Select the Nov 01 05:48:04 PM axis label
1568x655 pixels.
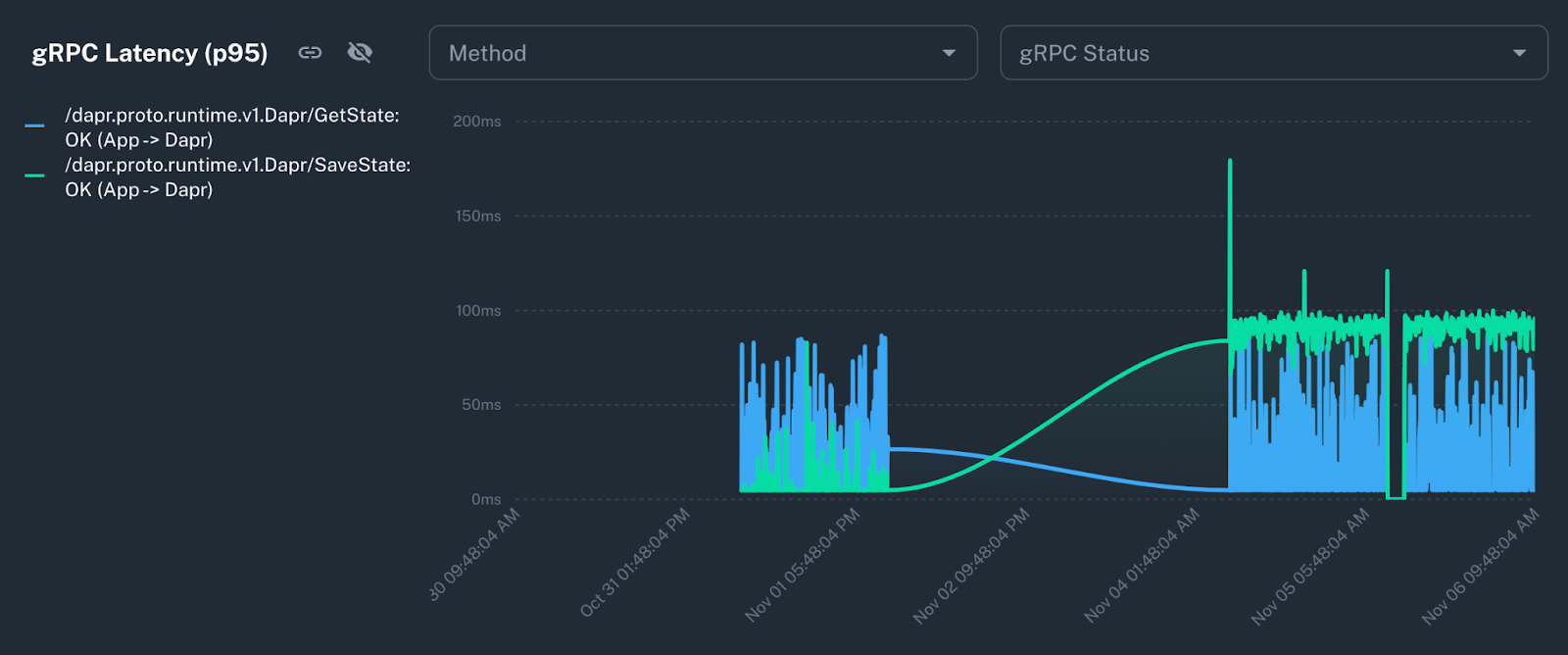tap(803, 564)
